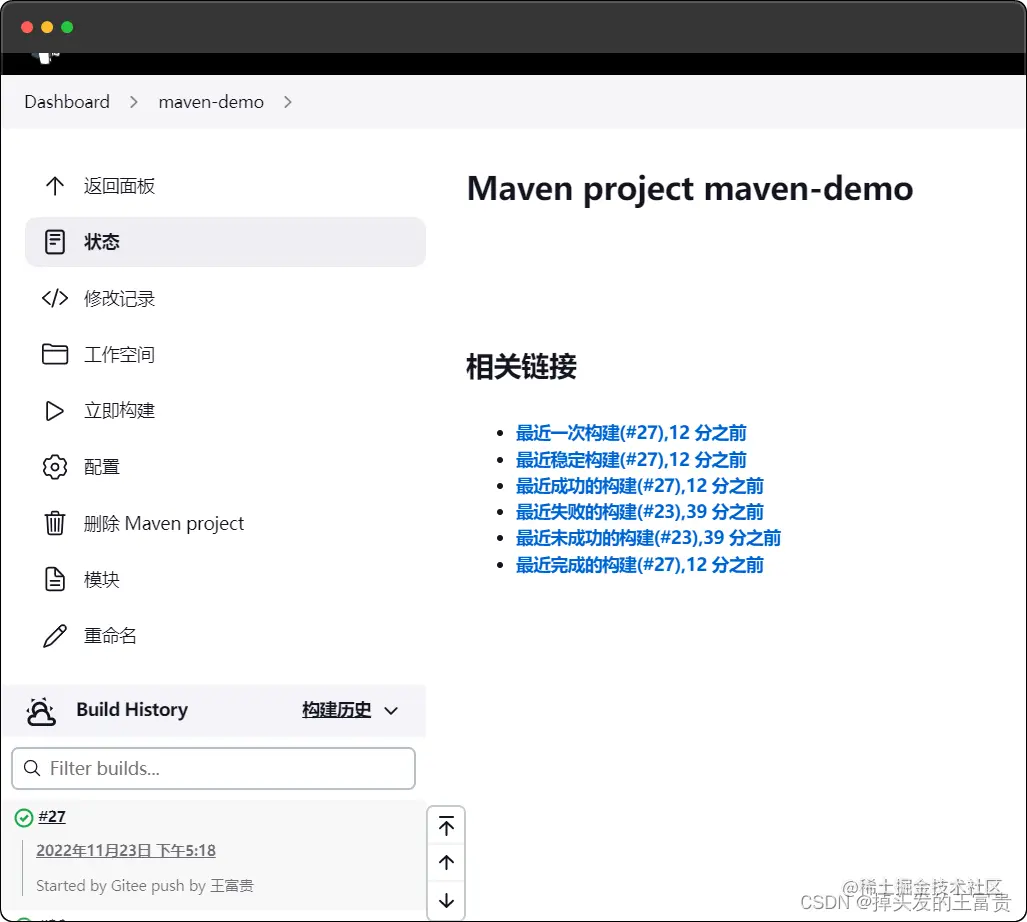Click 'Started by Gitee push by 王富贵' text
Screen dimensions: 1027x922
[145, 886]
